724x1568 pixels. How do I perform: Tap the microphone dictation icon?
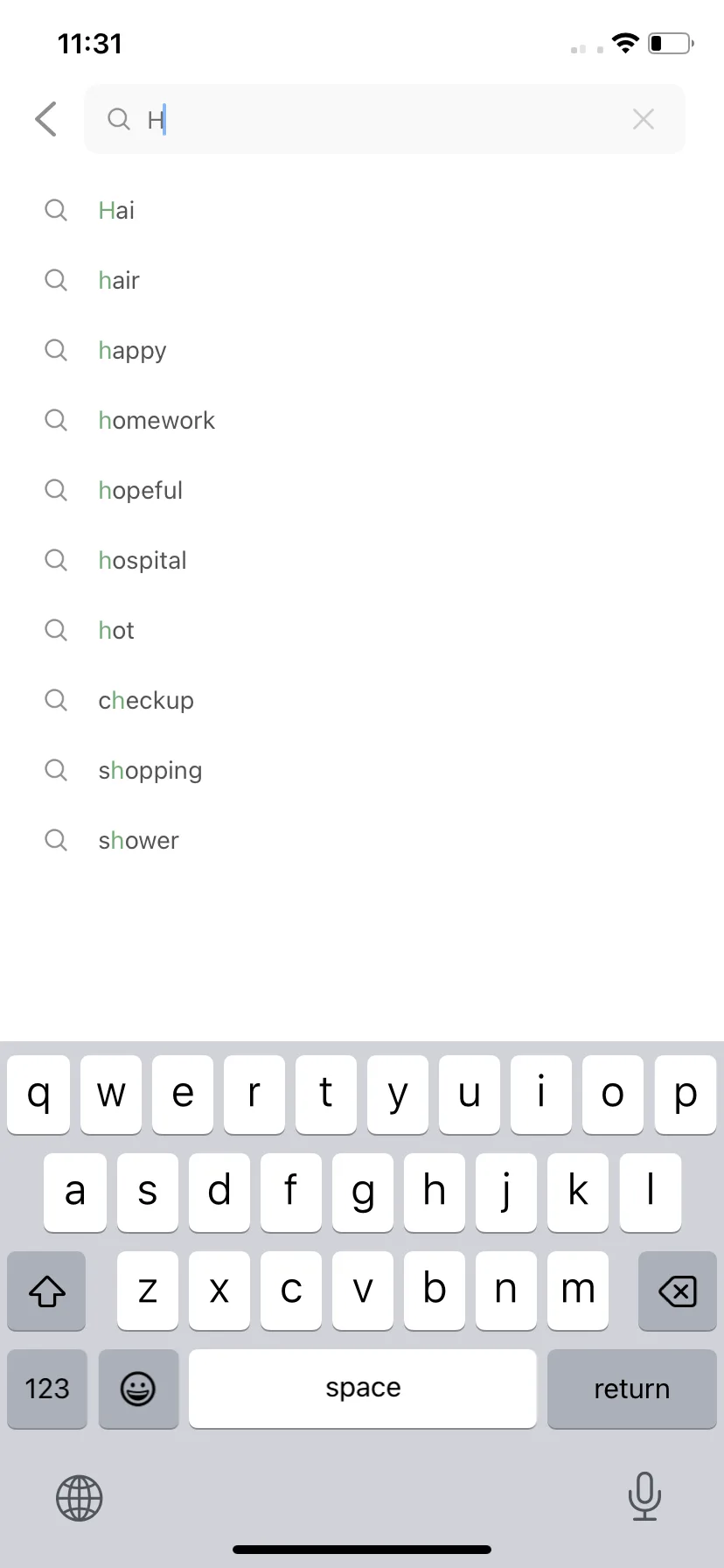pyautogui.click(x=644, y=1496)
